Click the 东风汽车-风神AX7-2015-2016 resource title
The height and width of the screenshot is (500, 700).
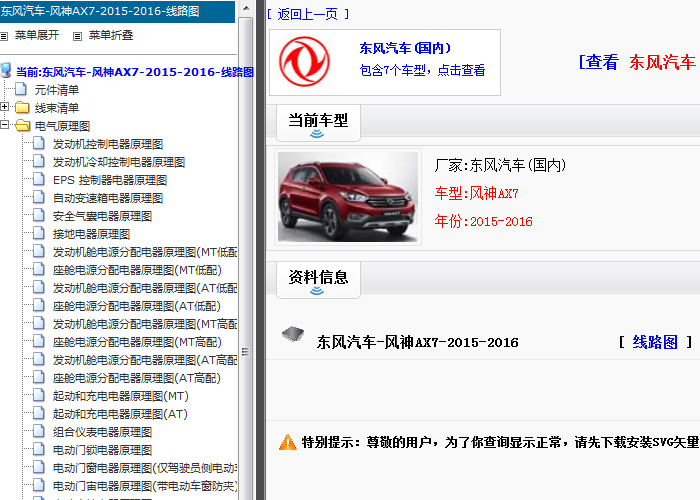417,342
